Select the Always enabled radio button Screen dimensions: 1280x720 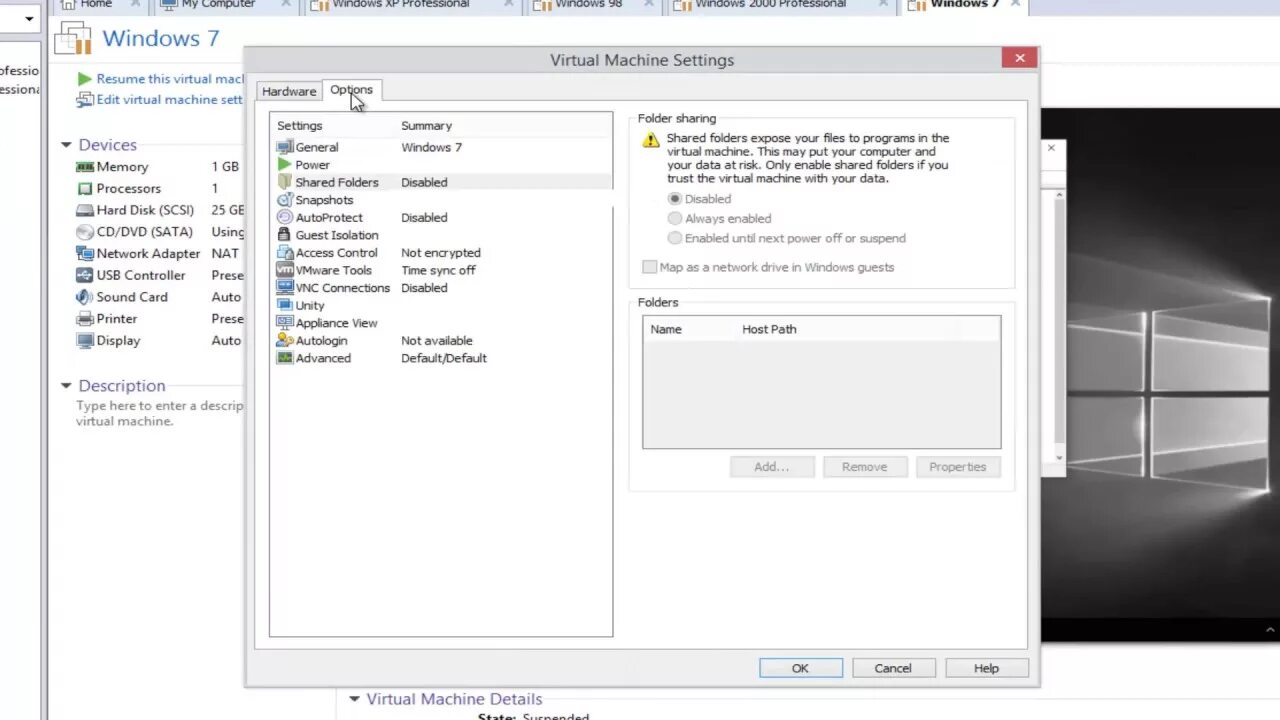click(x=674, y=218)
